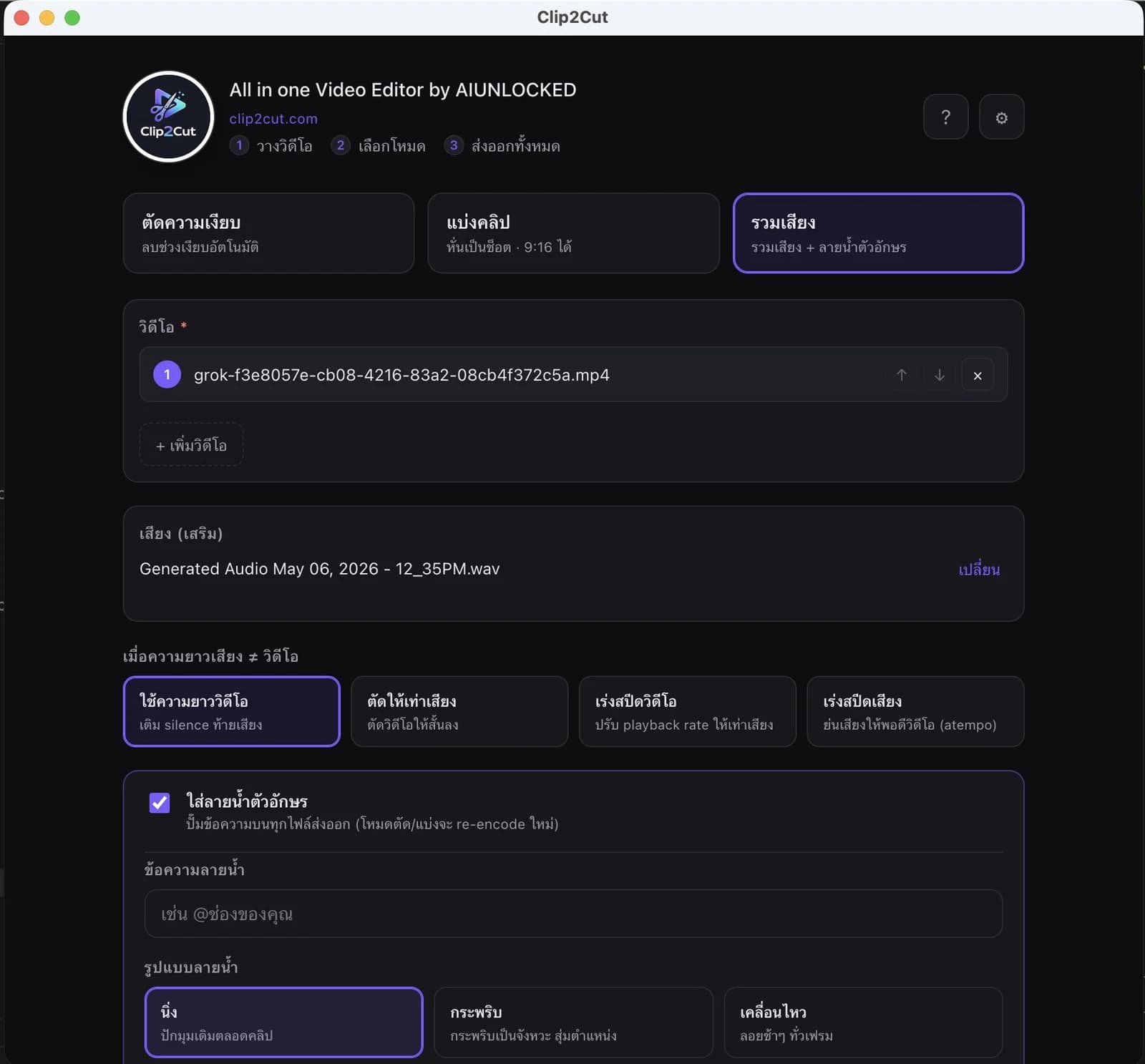Move the grok video down with the arrow
This screenshot has height=1064, width=1145.
click(940, 375)
